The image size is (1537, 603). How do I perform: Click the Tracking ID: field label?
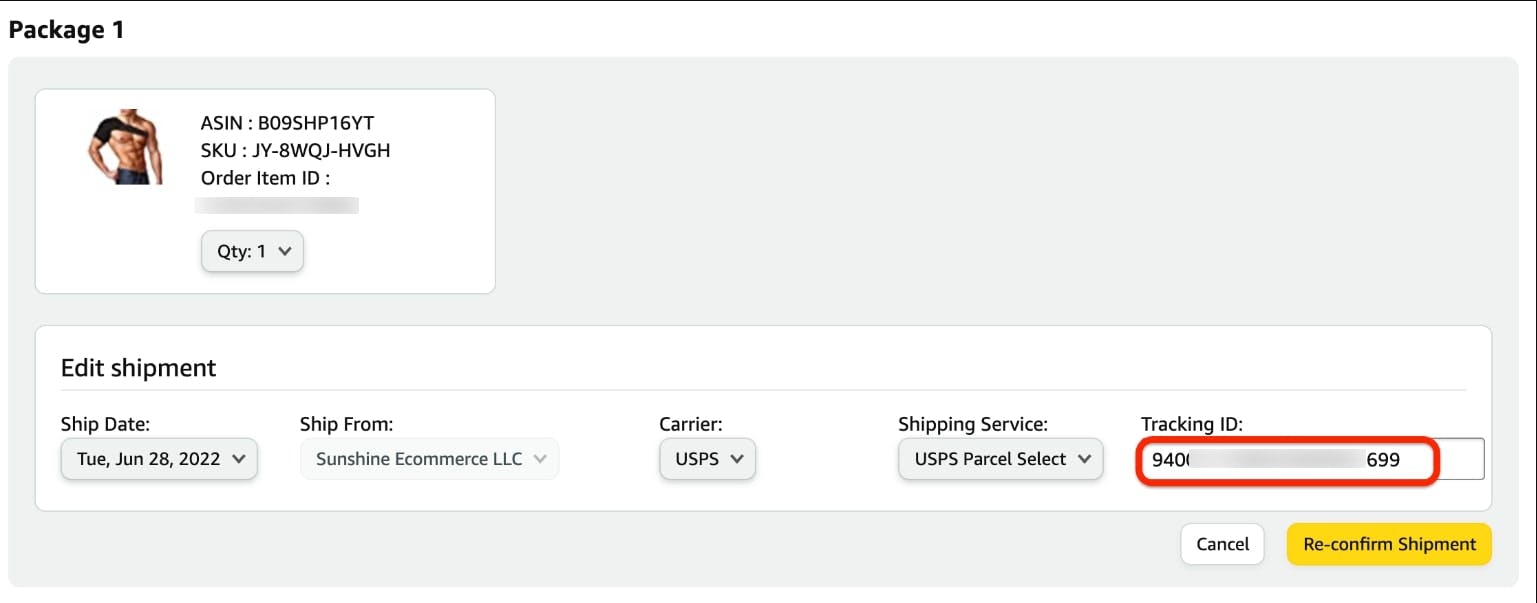[1192, 424]
